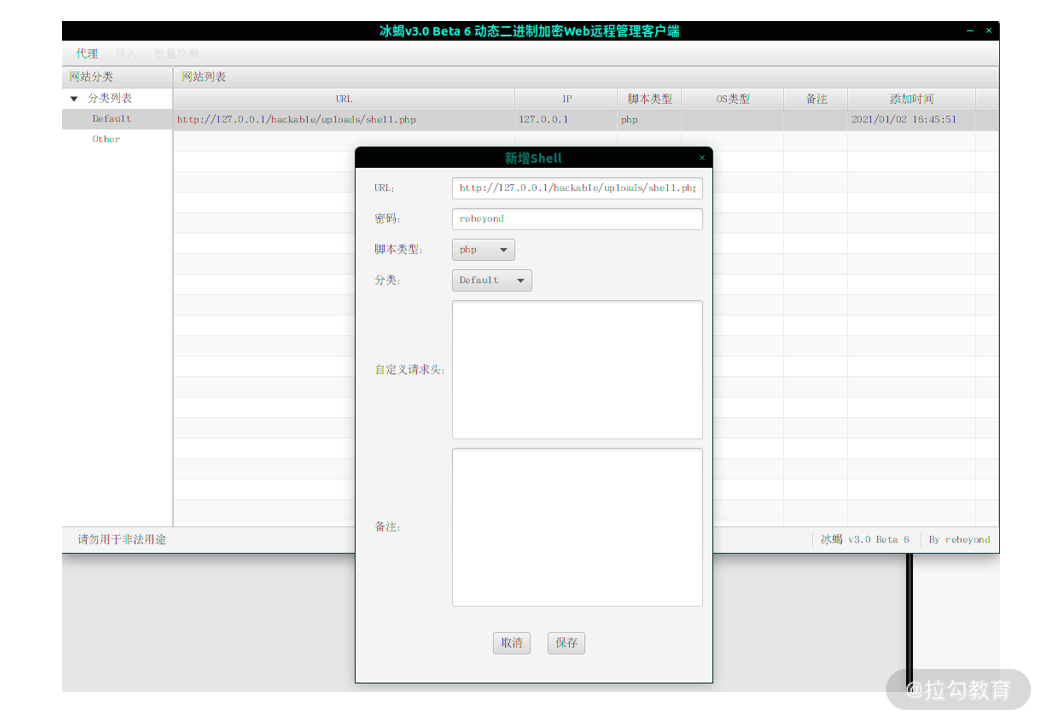
Task: Select the Other category
Action: point(106,139)
